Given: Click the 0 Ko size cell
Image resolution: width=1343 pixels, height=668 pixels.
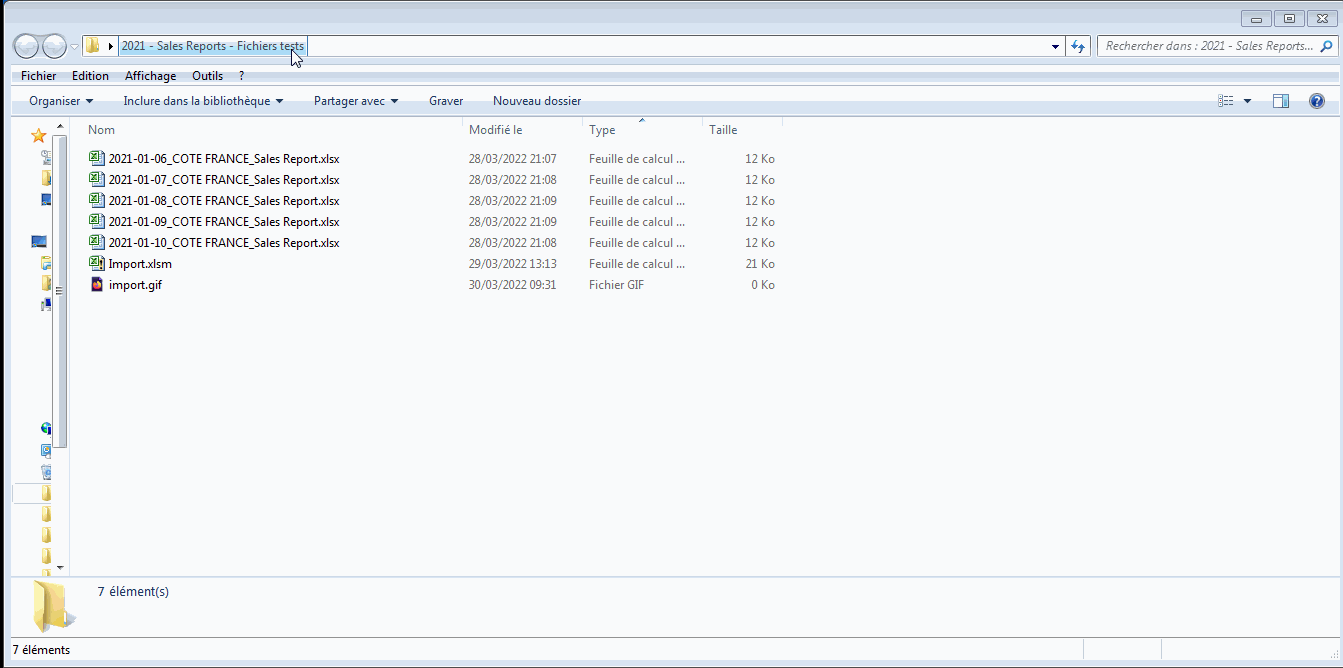Looking at the screenshot, I should click(763, 285).
